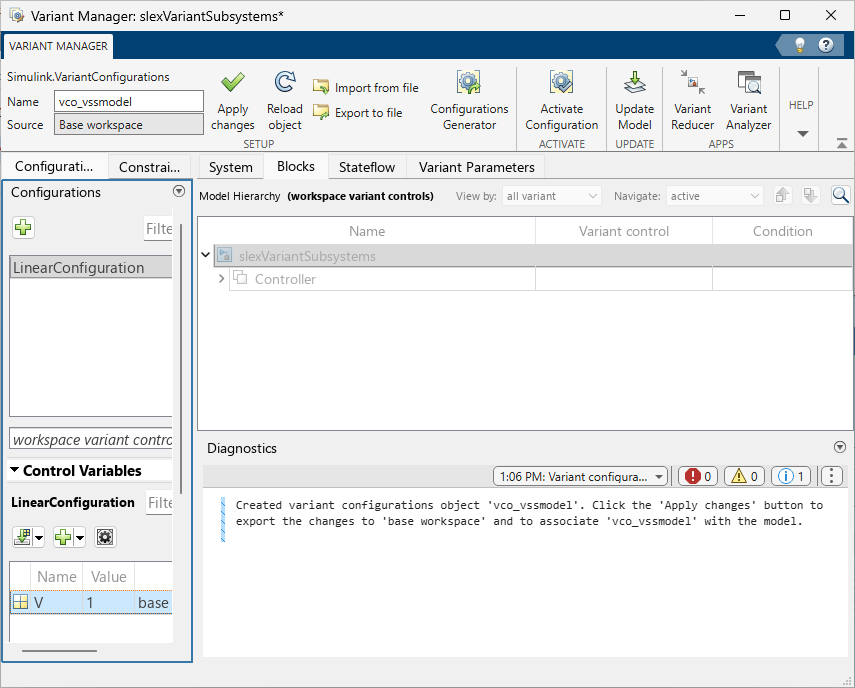Add a new configuration with the green plus
The height and width of the screenshot is (688, 855).
point(23,227)
